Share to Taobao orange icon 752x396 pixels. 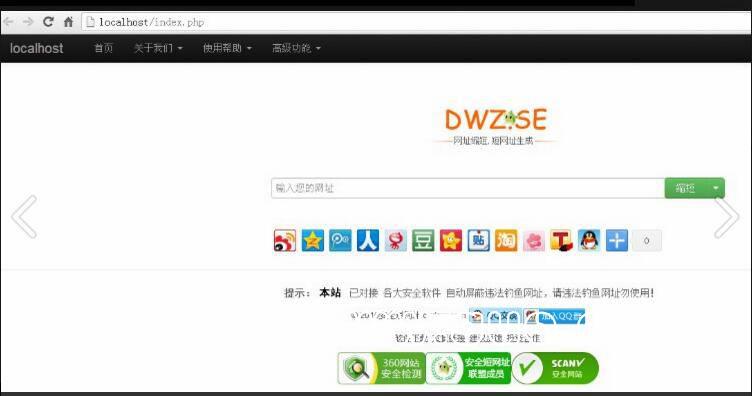click(x=506, y=241)
